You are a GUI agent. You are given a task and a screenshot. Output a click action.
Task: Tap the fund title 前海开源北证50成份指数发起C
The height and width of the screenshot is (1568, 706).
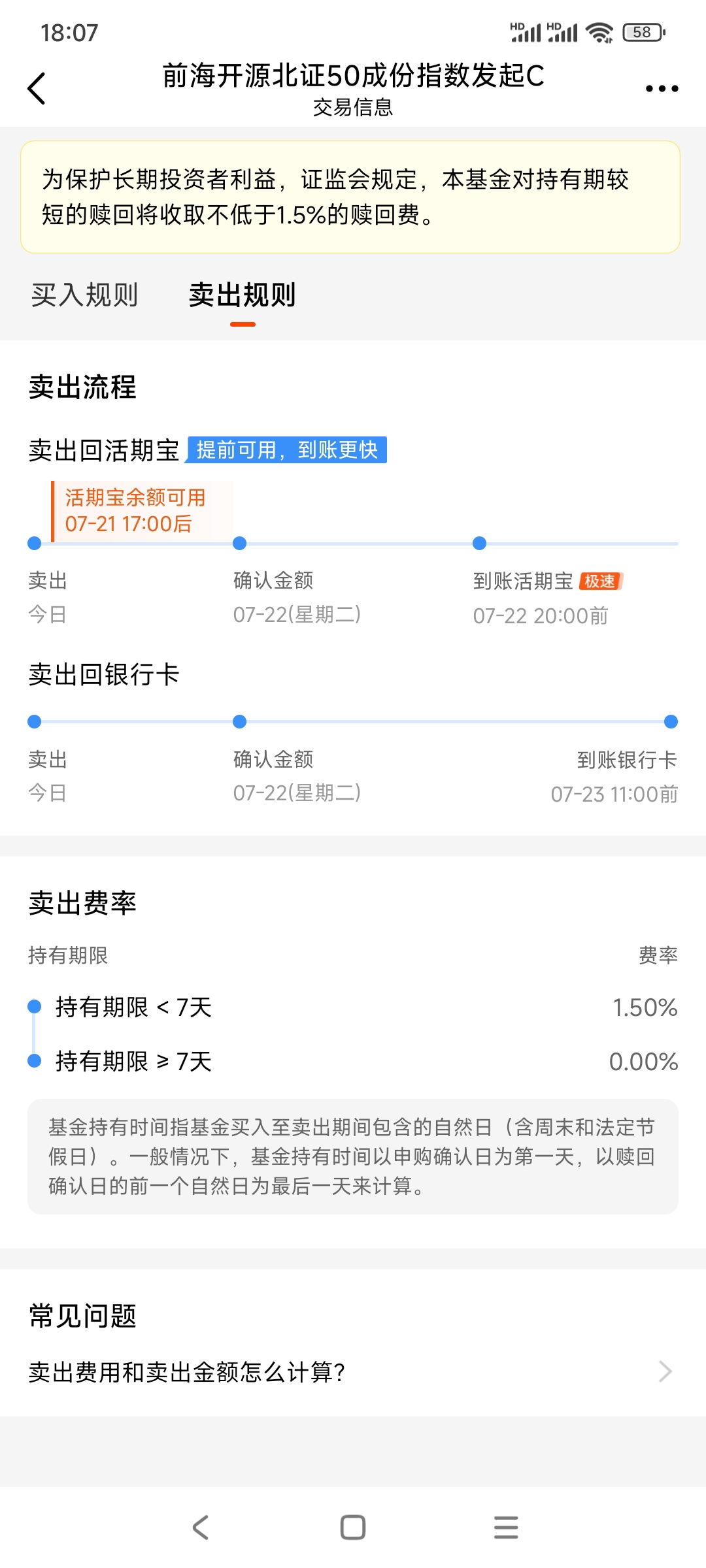[x=353, y=75]
